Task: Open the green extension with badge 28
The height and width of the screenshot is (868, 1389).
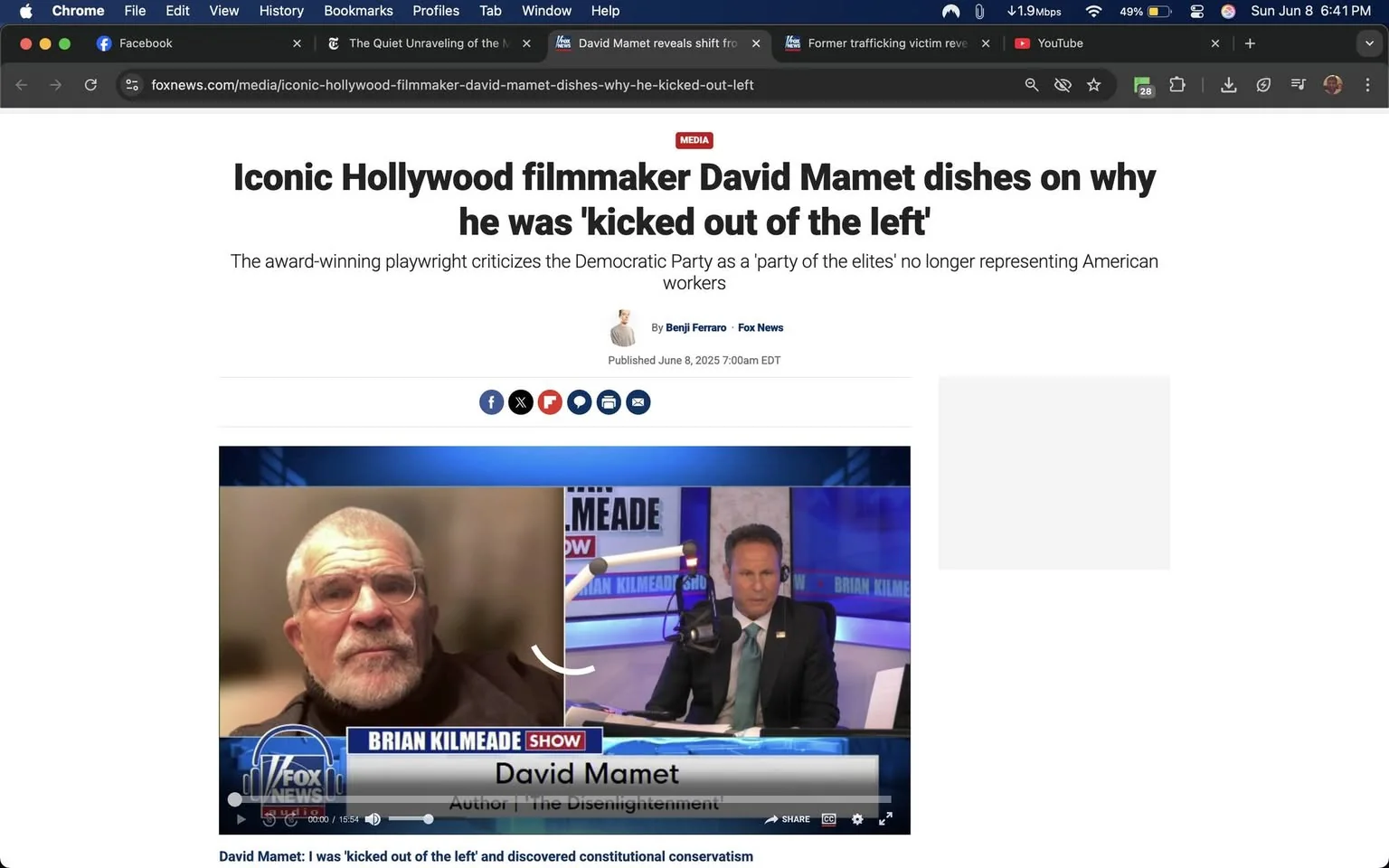Action: pyautogui.click(x=1143, y=86)
